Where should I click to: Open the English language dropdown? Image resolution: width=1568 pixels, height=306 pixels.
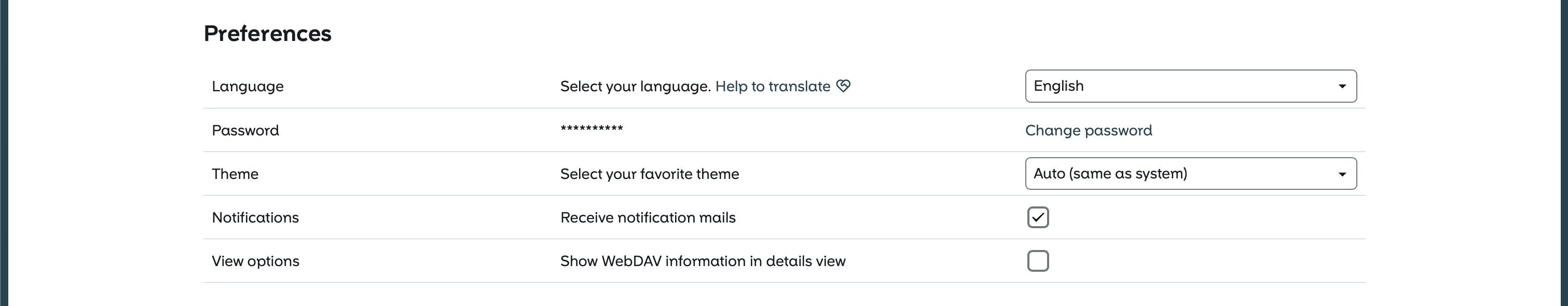(x=1181, y=87)
